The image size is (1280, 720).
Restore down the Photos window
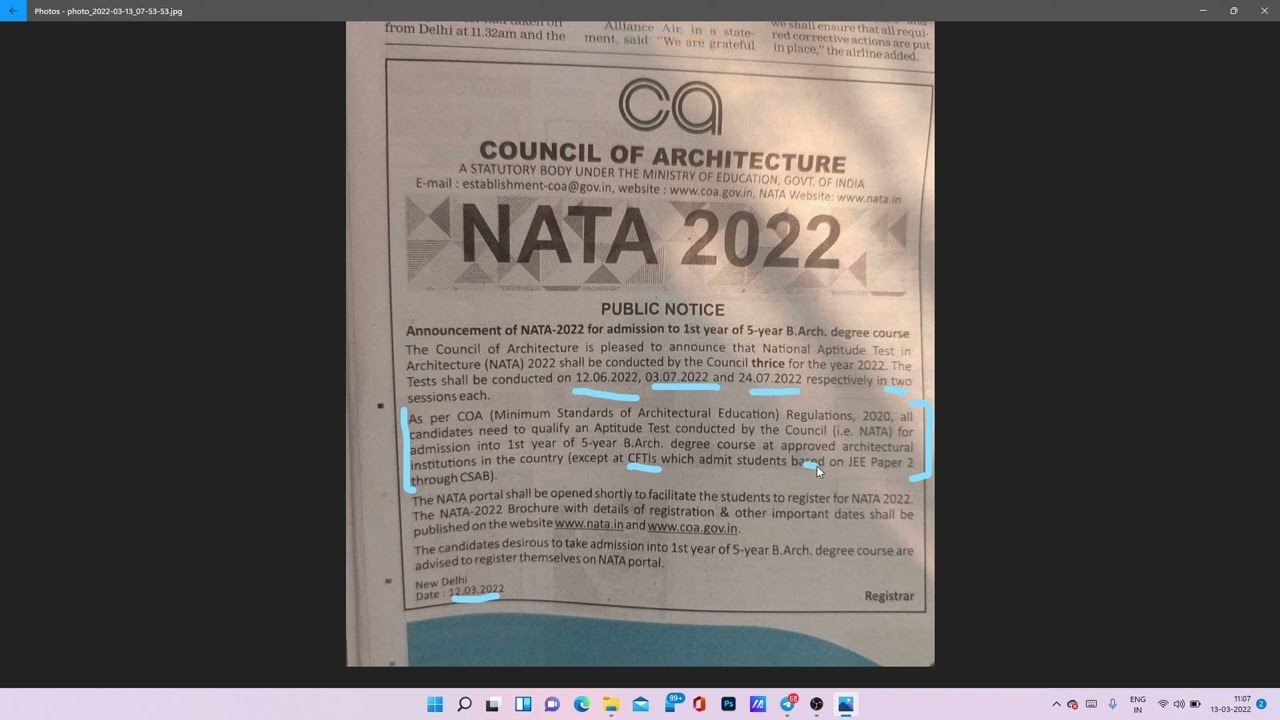1233,11
